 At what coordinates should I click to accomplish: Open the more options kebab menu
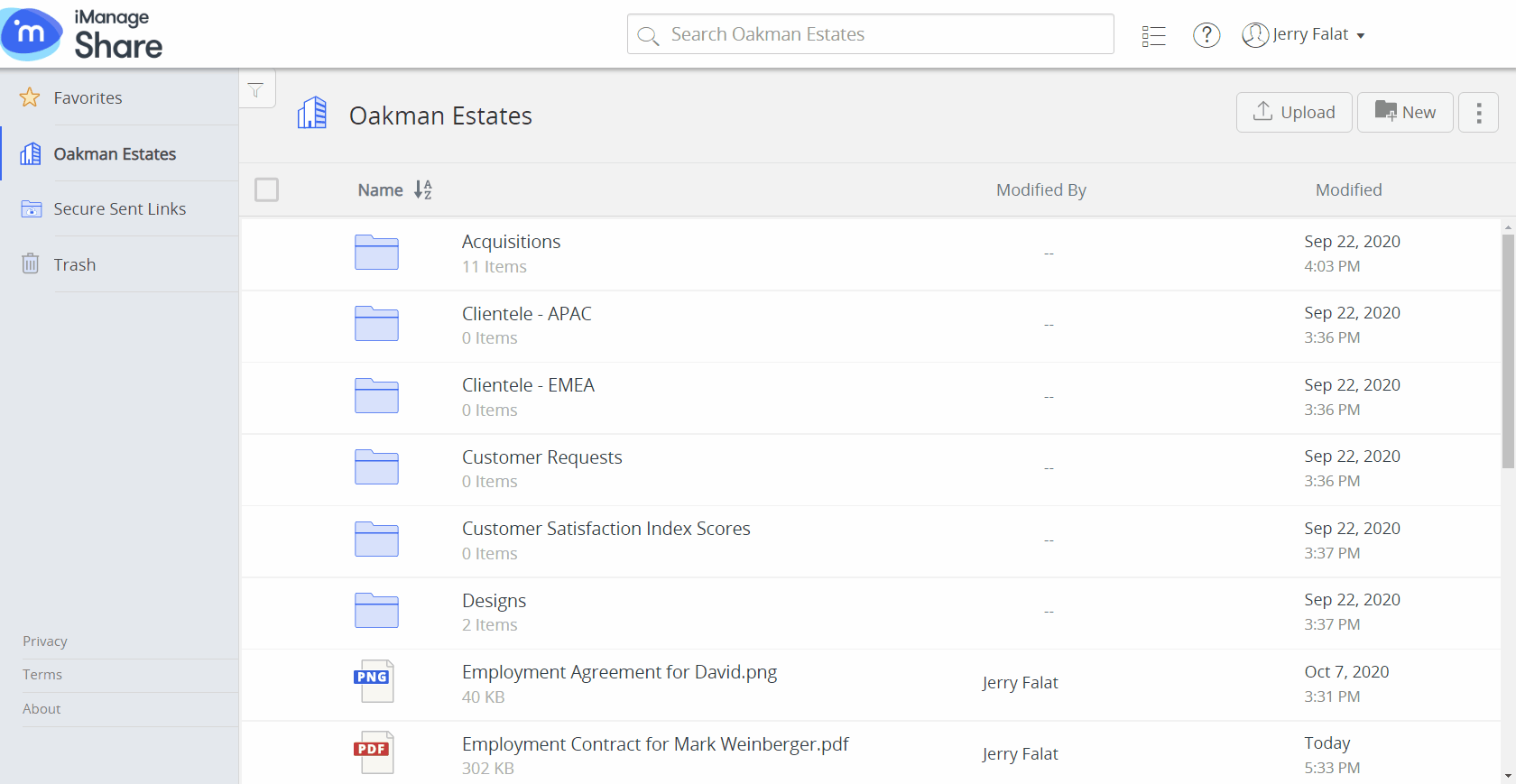coord(1478,113)
